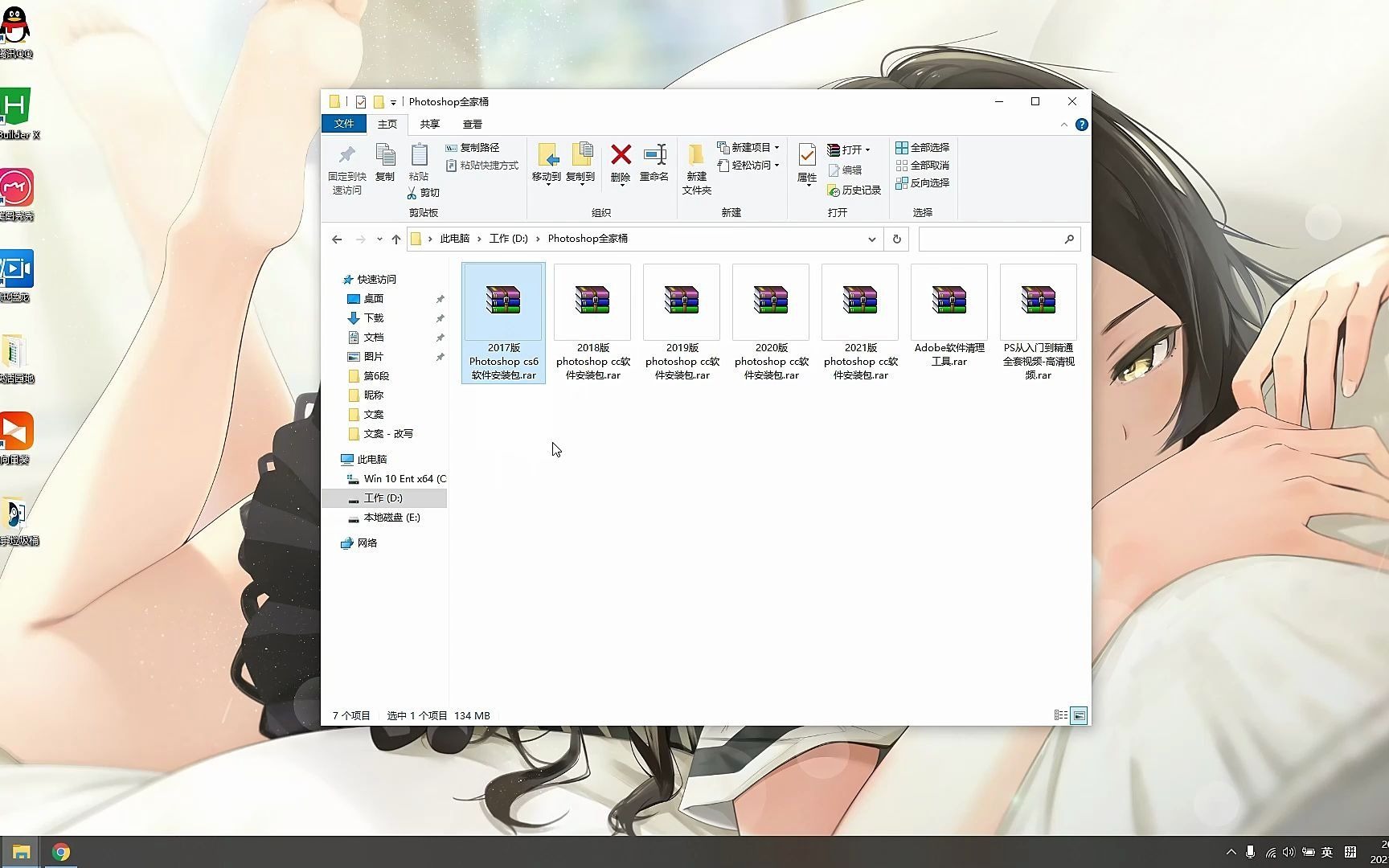Open the File menu tab

click(x=344, y=124)
